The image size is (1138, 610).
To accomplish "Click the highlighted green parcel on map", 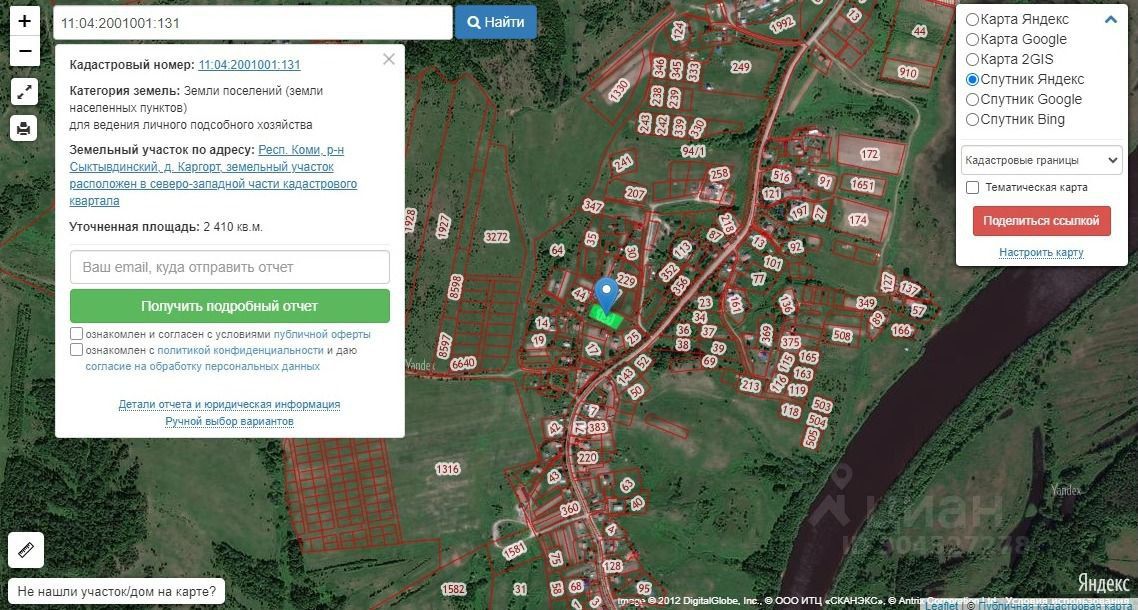I will [x=605, y=317].
